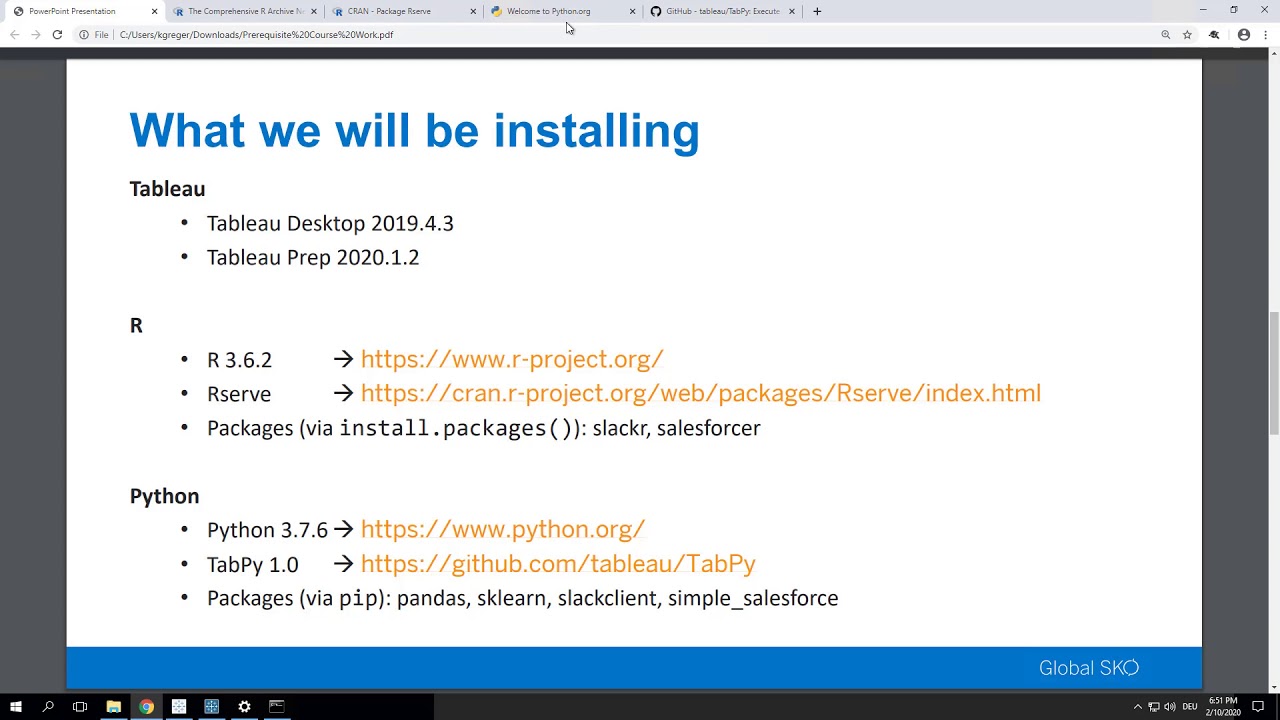Click the 'Python 3.7.6' bullet text
Viewport: 1280px width, 720px height.
pyautogui.click(x=267, y=530)
